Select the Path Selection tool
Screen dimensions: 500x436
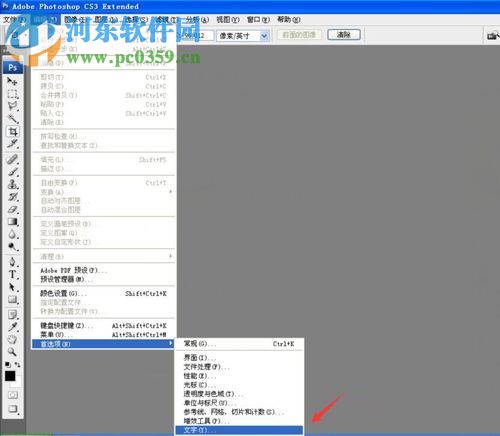[12, 287]
